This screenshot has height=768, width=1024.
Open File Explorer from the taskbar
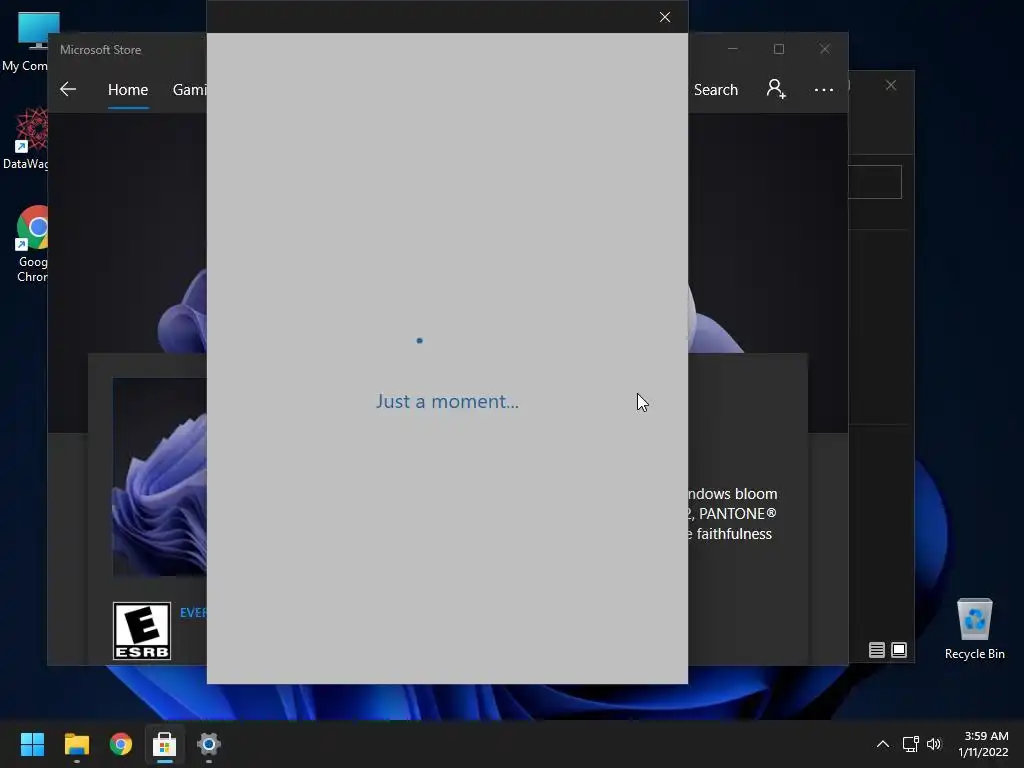pyautogui.click(x=76, y=744)
